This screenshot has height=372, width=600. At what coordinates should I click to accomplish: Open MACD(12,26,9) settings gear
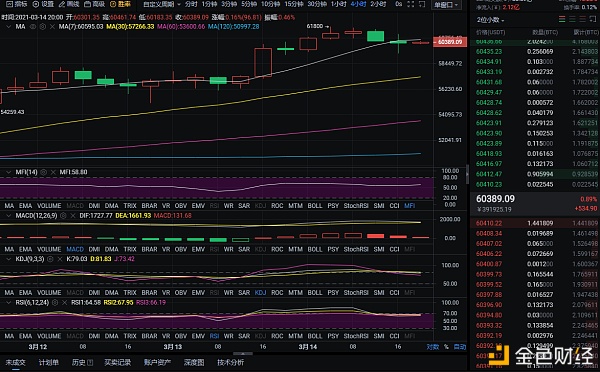click(64, 216)
